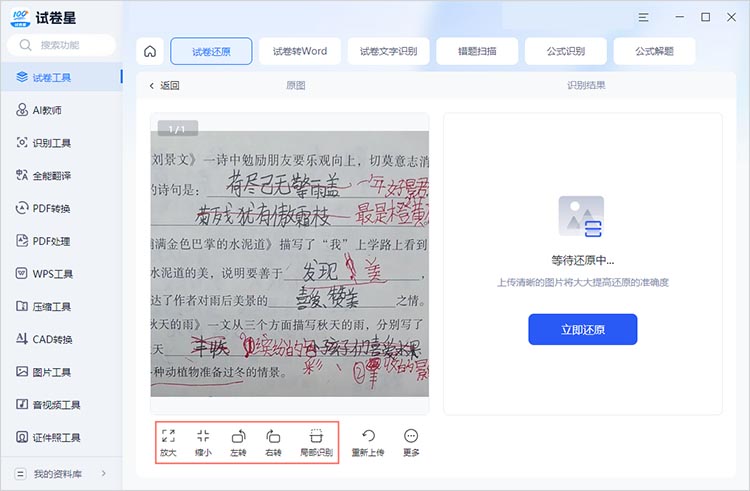Open 音视频工具 in the sidebar

(x=61, y=404)
